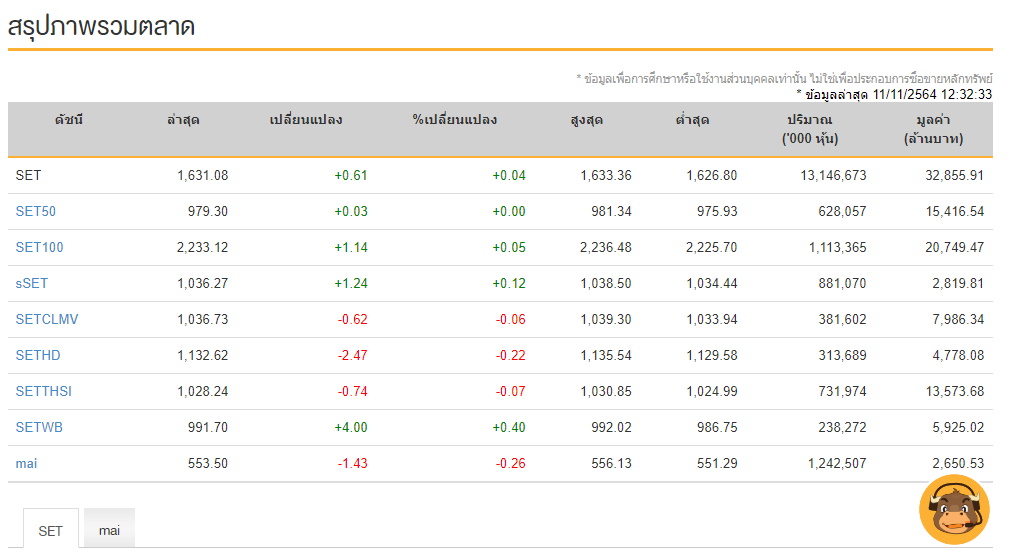Screen dimensions: 1020x550
Task: Open the SETTHSI index link
Action: pyautogui.click(x=44, y=391)
